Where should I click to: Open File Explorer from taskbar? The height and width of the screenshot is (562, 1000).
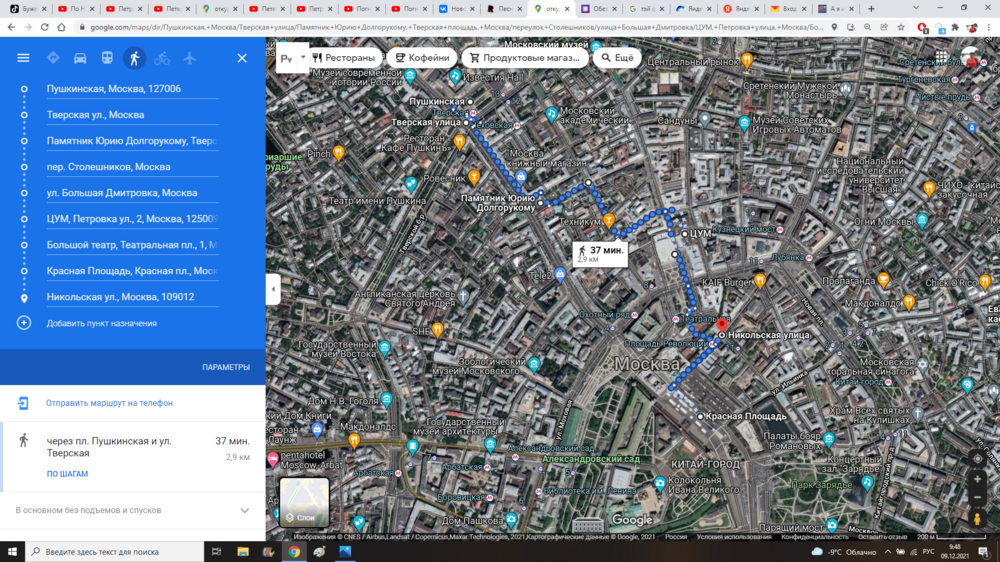coord(243,552)
